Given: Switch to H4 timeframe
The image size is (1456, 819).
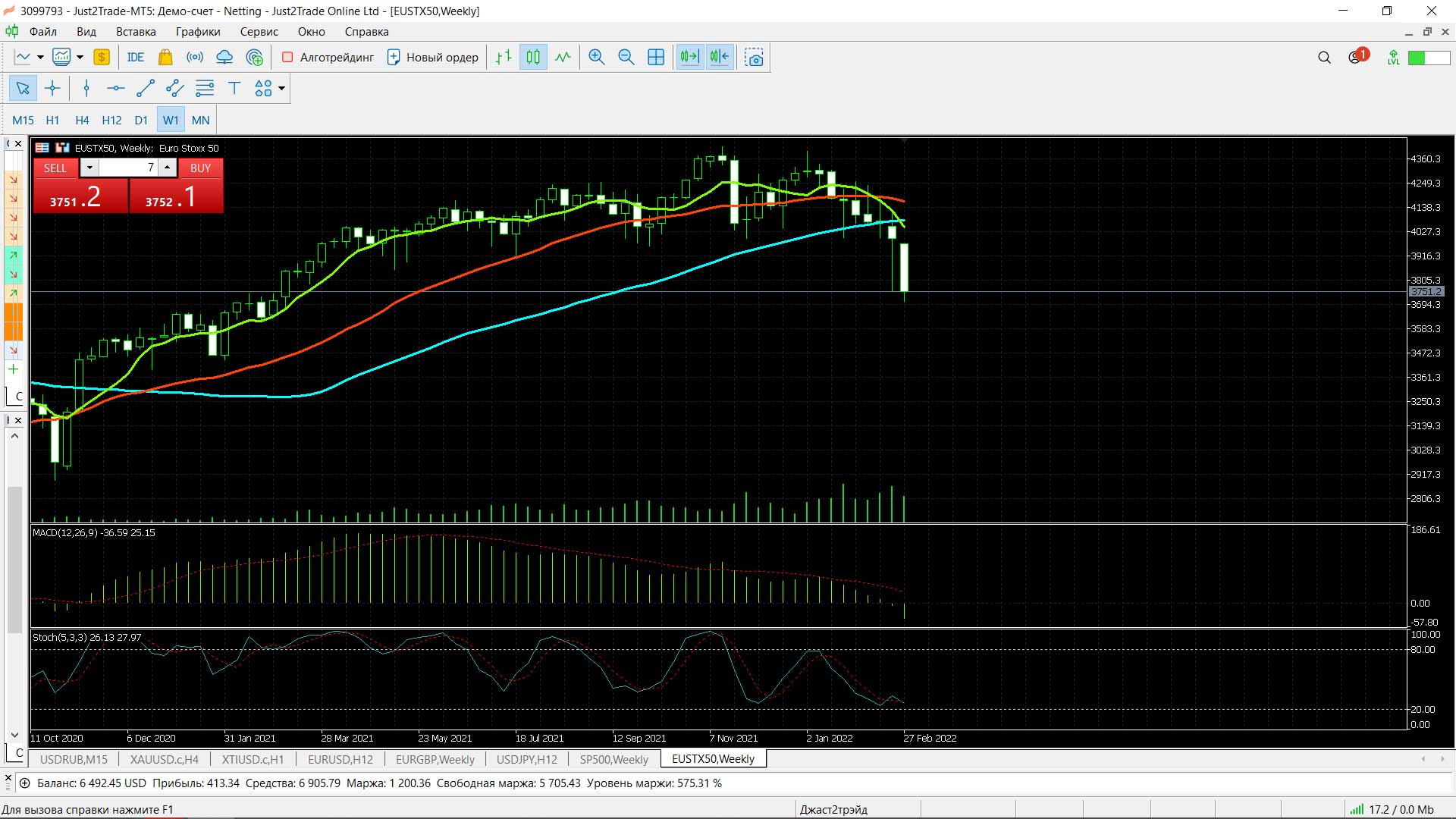Looking at the screenshot, I should (82, 120).
